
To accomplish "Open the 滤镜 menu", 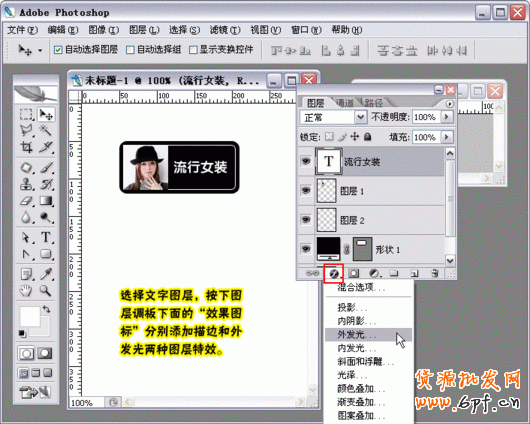I will [225, 30].
